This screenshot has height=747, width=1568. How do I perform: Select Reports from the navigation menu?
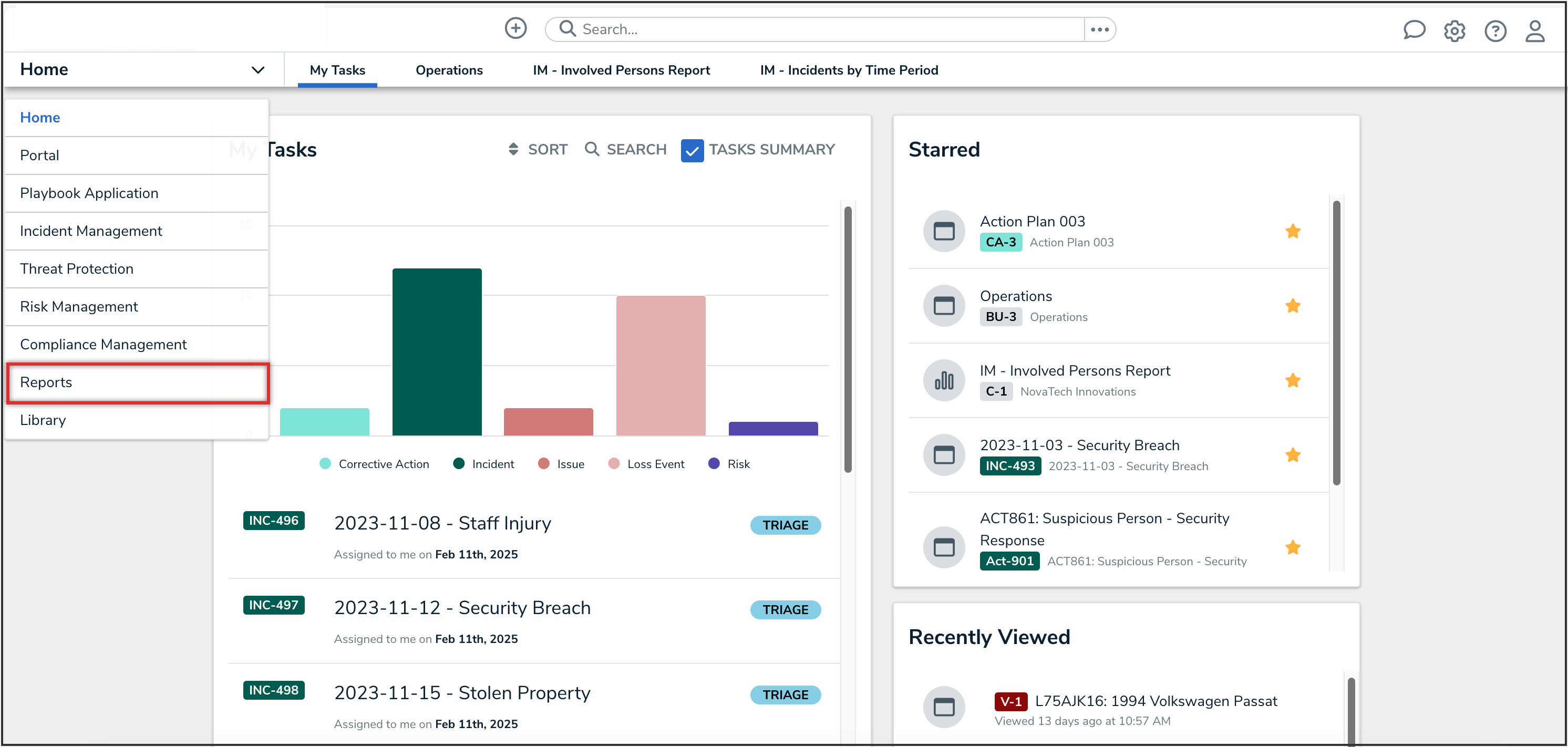pos(46,382)
